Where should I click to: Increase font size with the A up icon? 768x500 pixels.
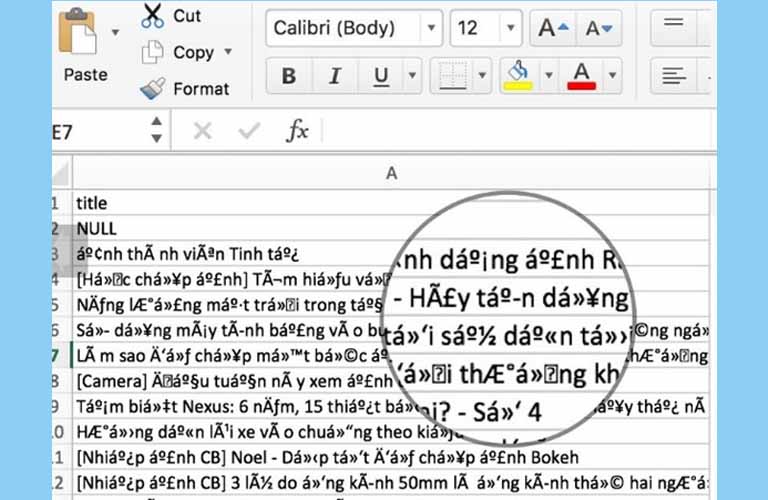(553, 28)
